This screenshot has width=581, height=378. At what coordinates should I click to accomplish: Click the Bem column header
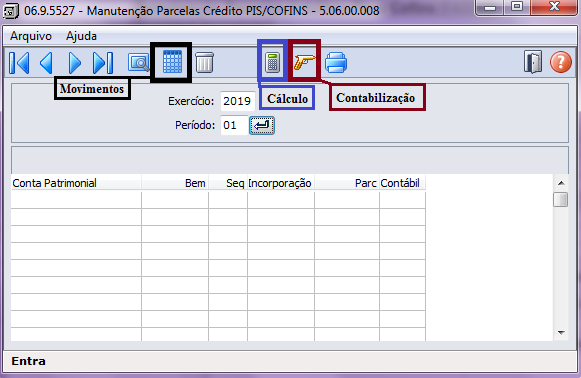click(x=175, y=183)
